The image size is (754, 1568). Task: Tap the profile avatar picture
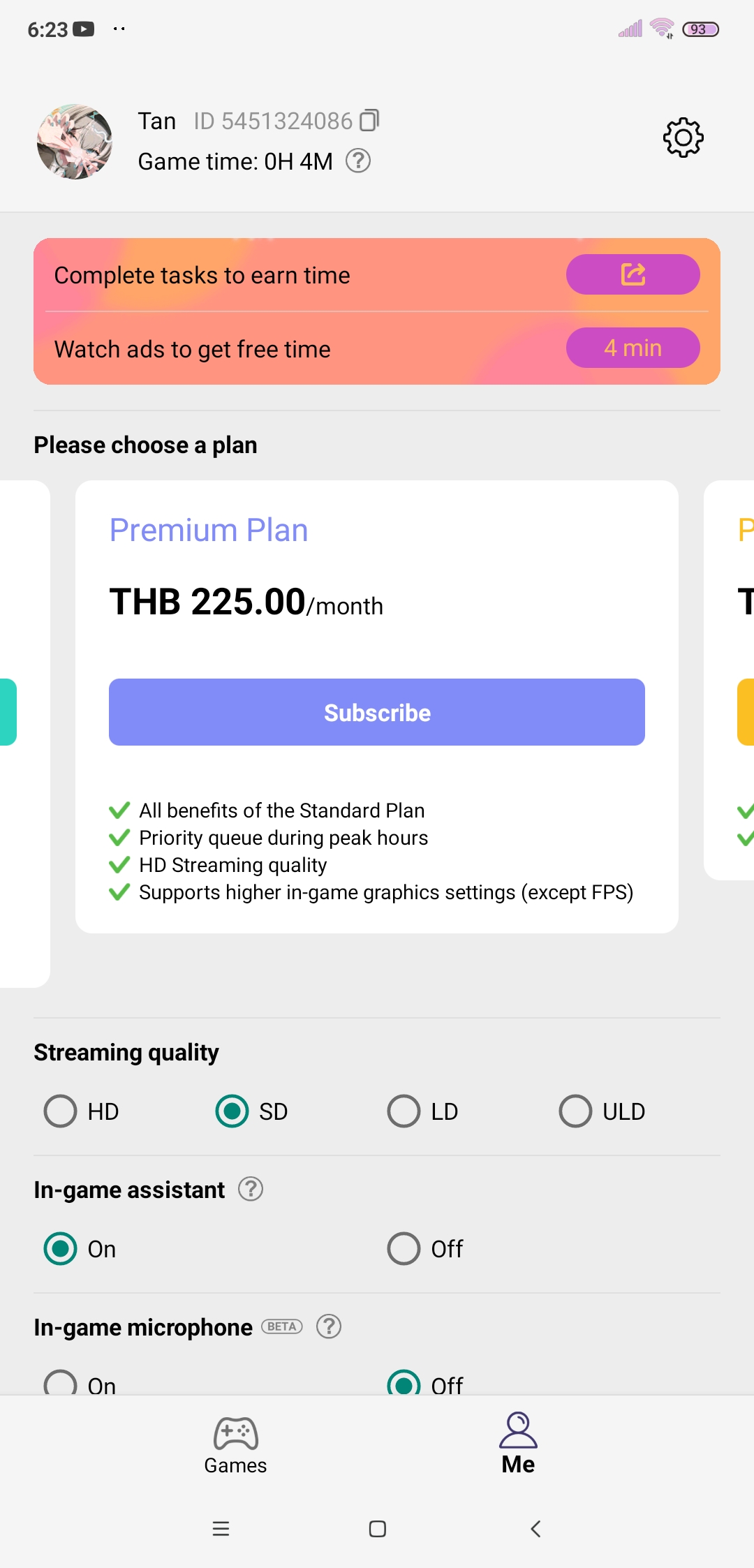[75, 142]
